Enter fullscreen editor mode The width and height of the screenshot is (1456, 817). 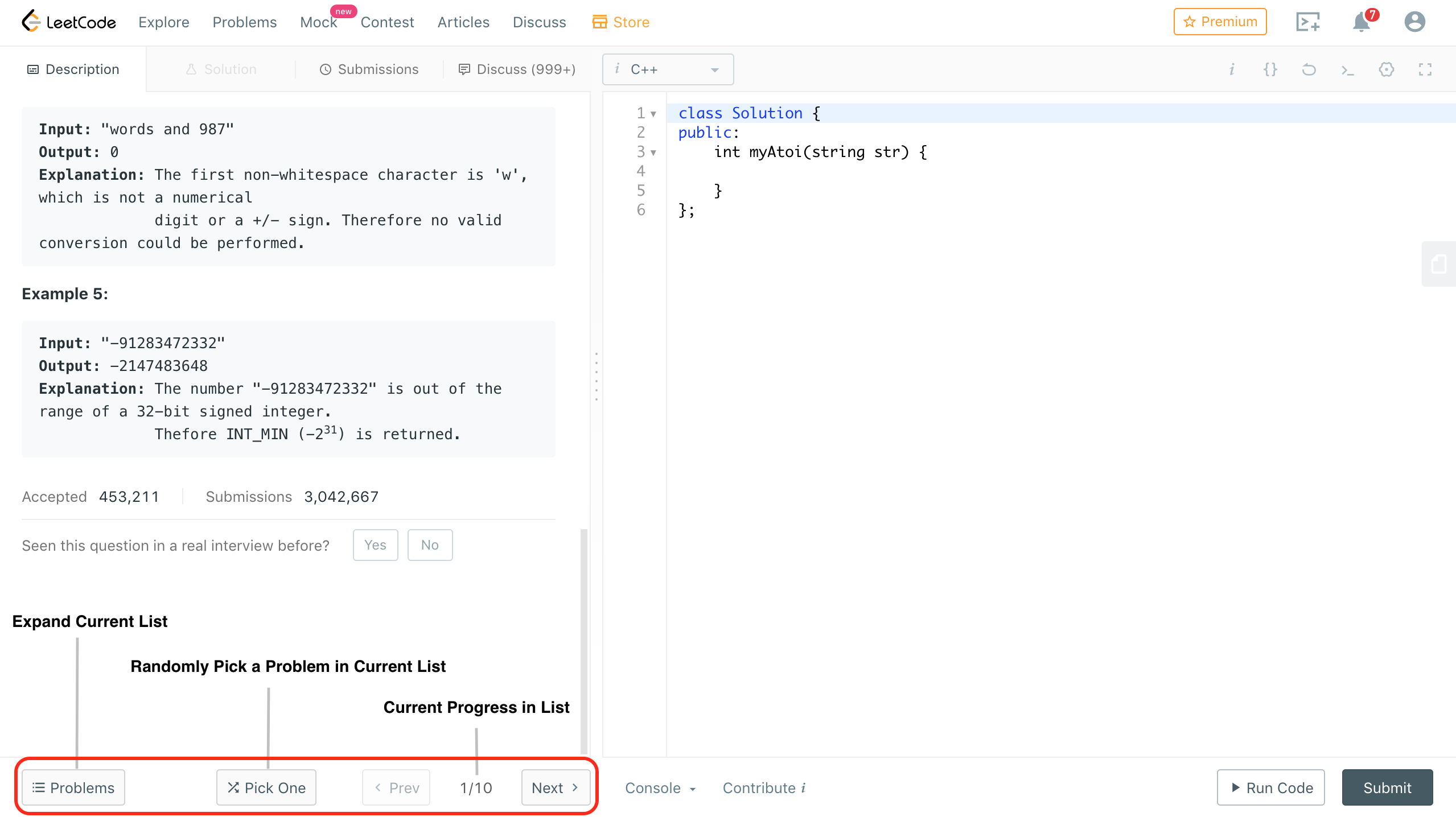click(x=1425, y=69)
